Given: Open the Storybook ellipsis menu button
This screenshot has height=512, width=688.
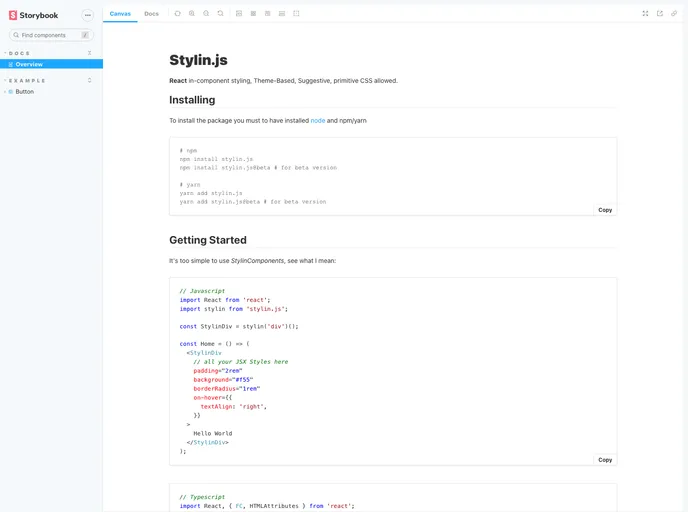Looking at the screenshot, I should [x=88, y=15].
